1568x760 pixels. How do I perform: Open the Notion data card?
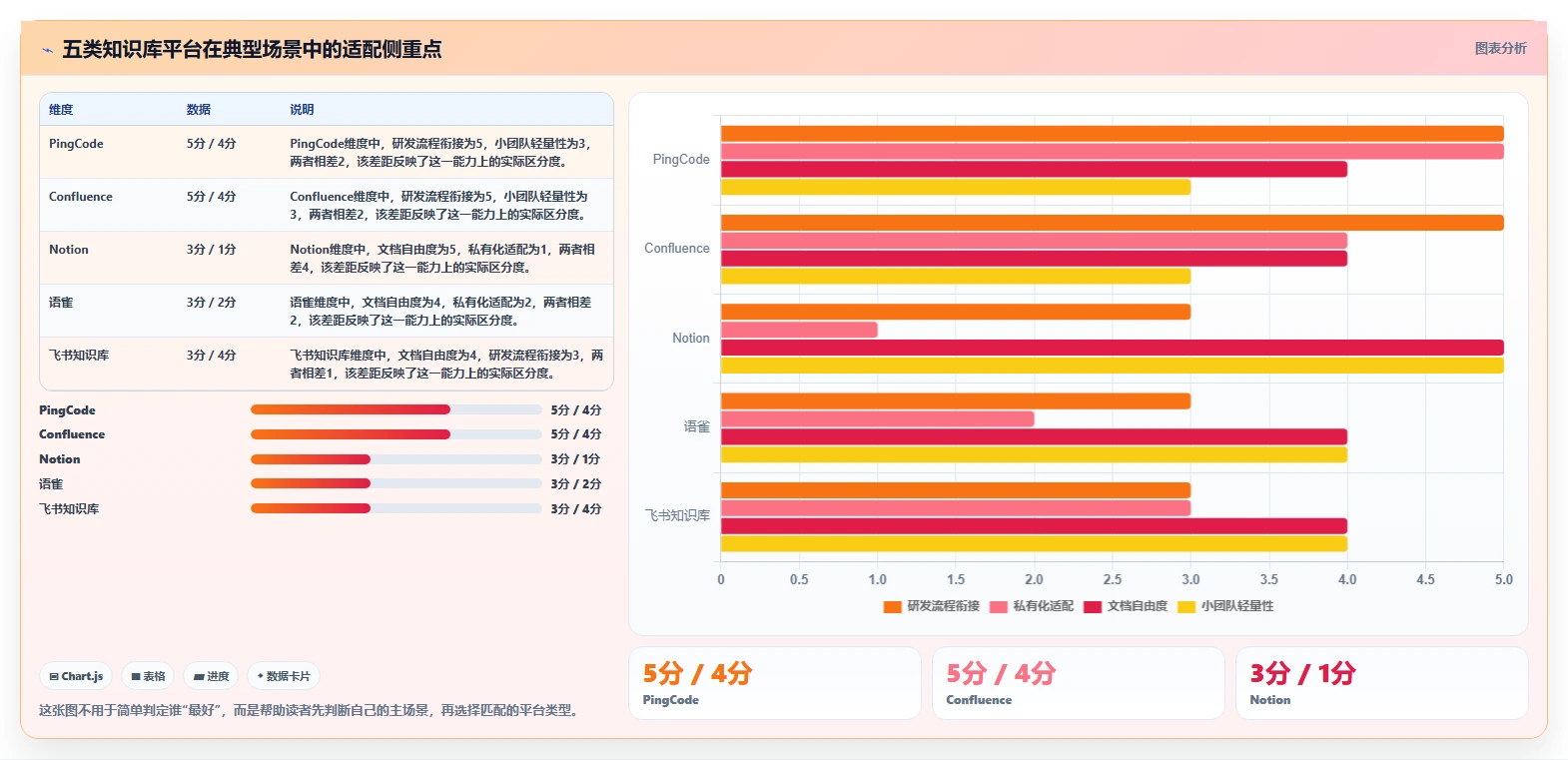pos(1382,683)
